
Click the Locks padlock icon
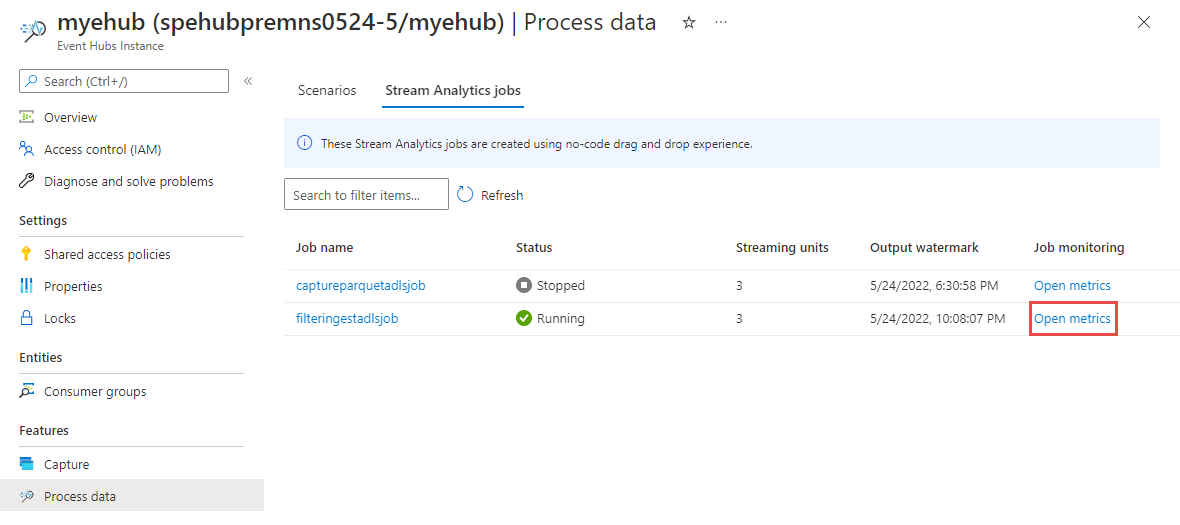tap(27, 317)
